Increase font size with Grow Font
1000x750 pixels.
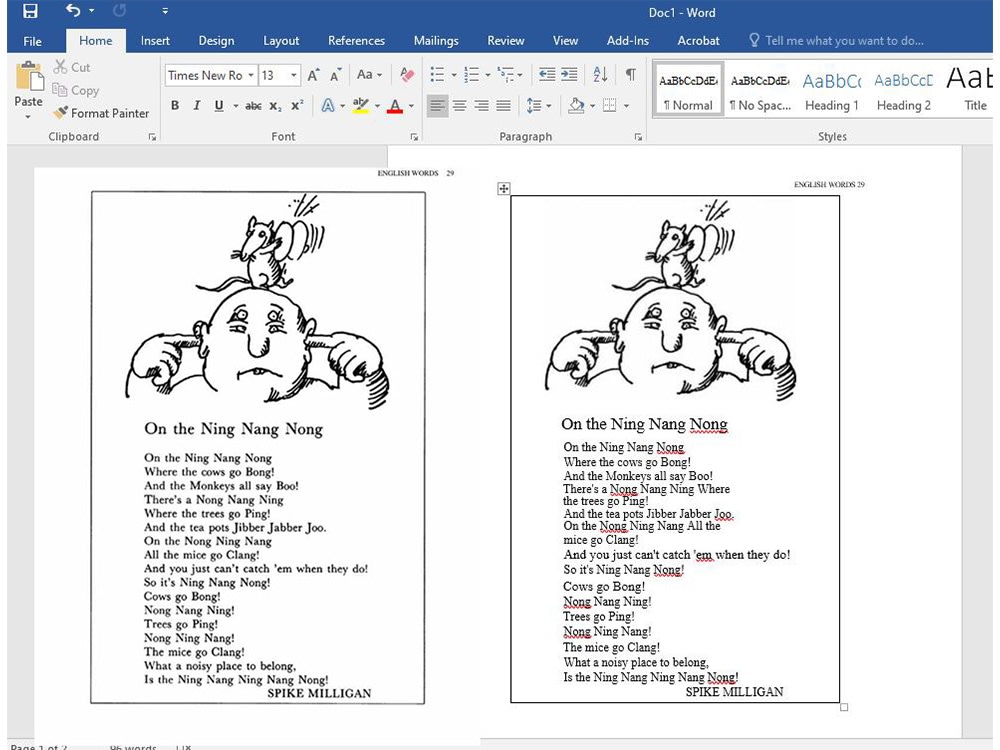[x=313, y=75]
